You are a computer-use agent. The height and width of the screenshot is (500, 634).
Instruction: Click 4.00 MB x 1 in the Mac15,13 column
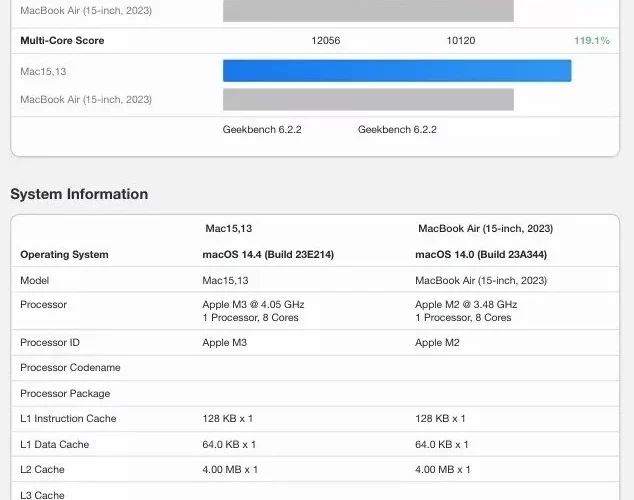pyautogui.click(x=230, y=469)
